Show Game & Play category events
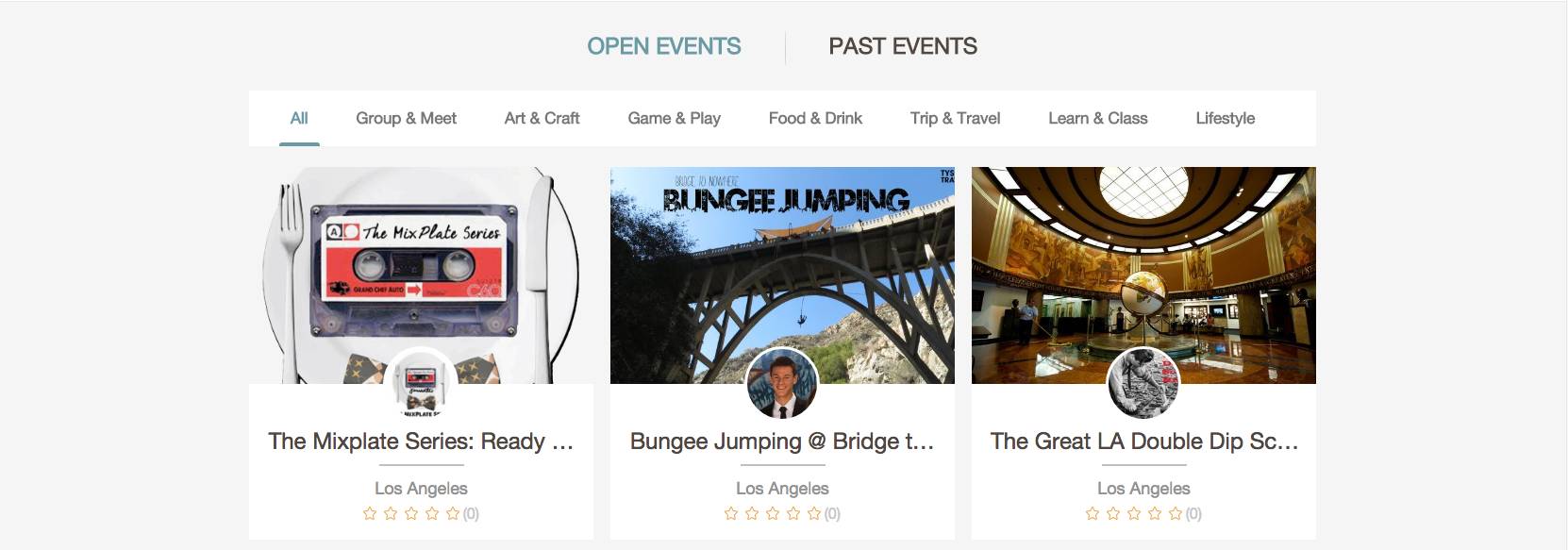Viewport: 1568px width, 550px height. (x=674, y=118)
